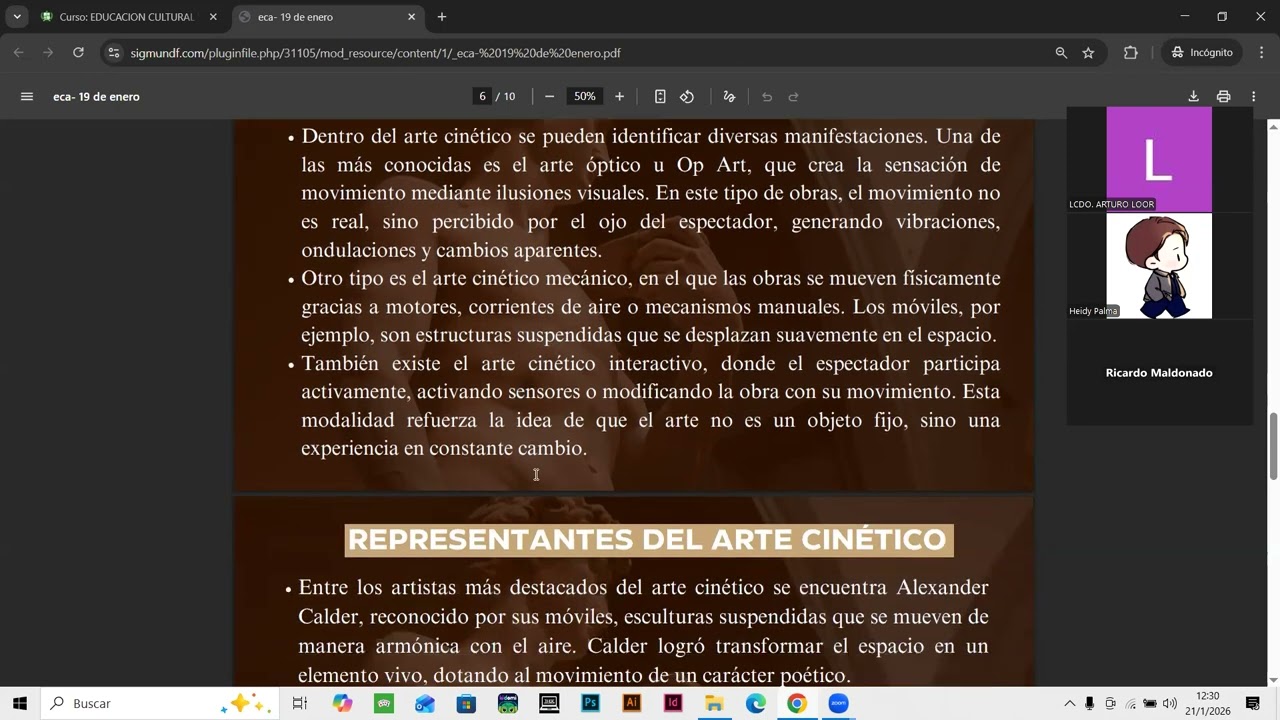Click Ricardo Maldonado participant tile
Image resolution: width=1280 pixels, height=720 pixels.
coord(1159,372)
